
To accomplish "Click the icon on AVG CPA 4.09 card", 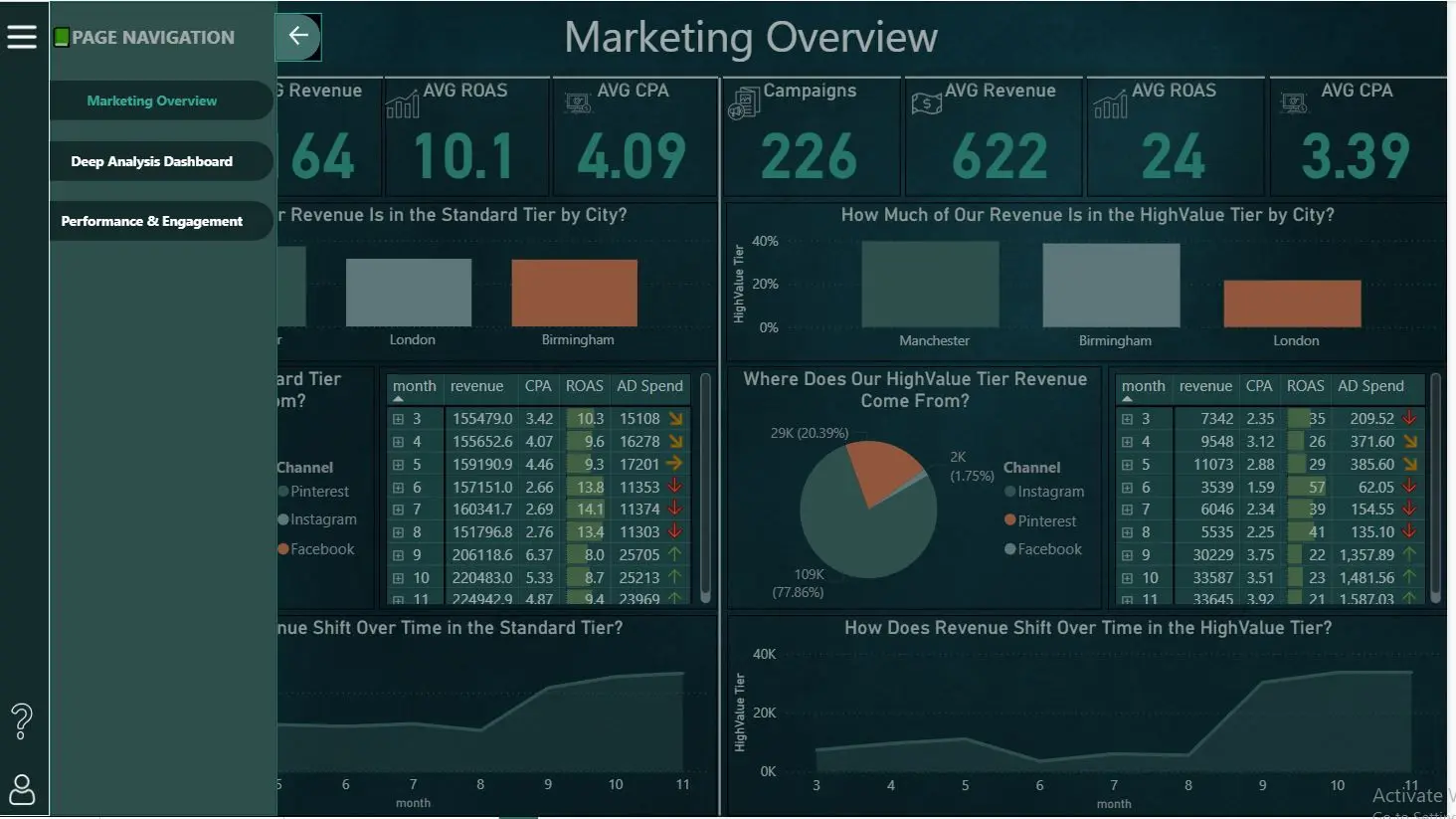I will click(x=578, y=102).
